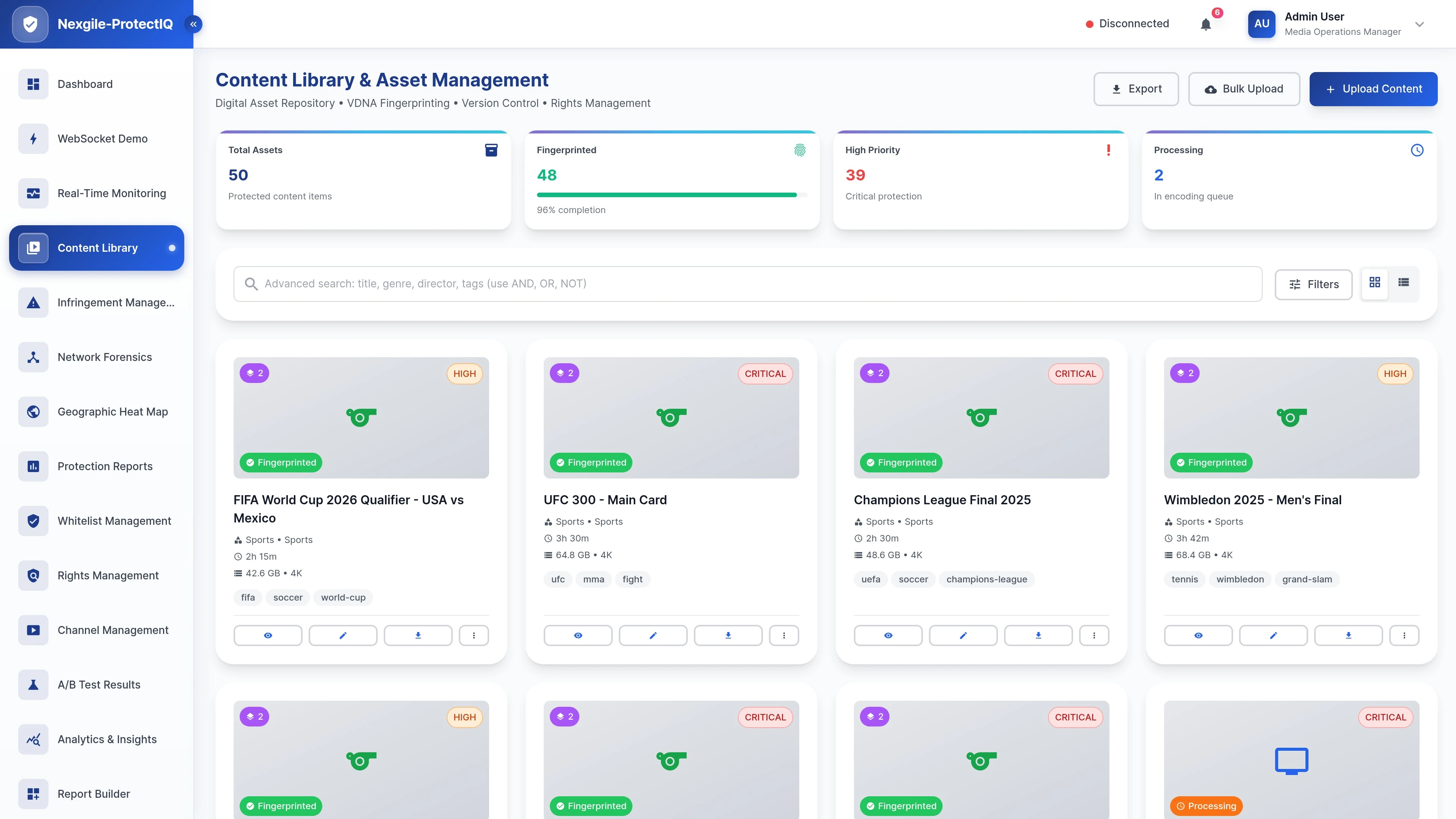Open Geographic Heat Map

point(113,411)
